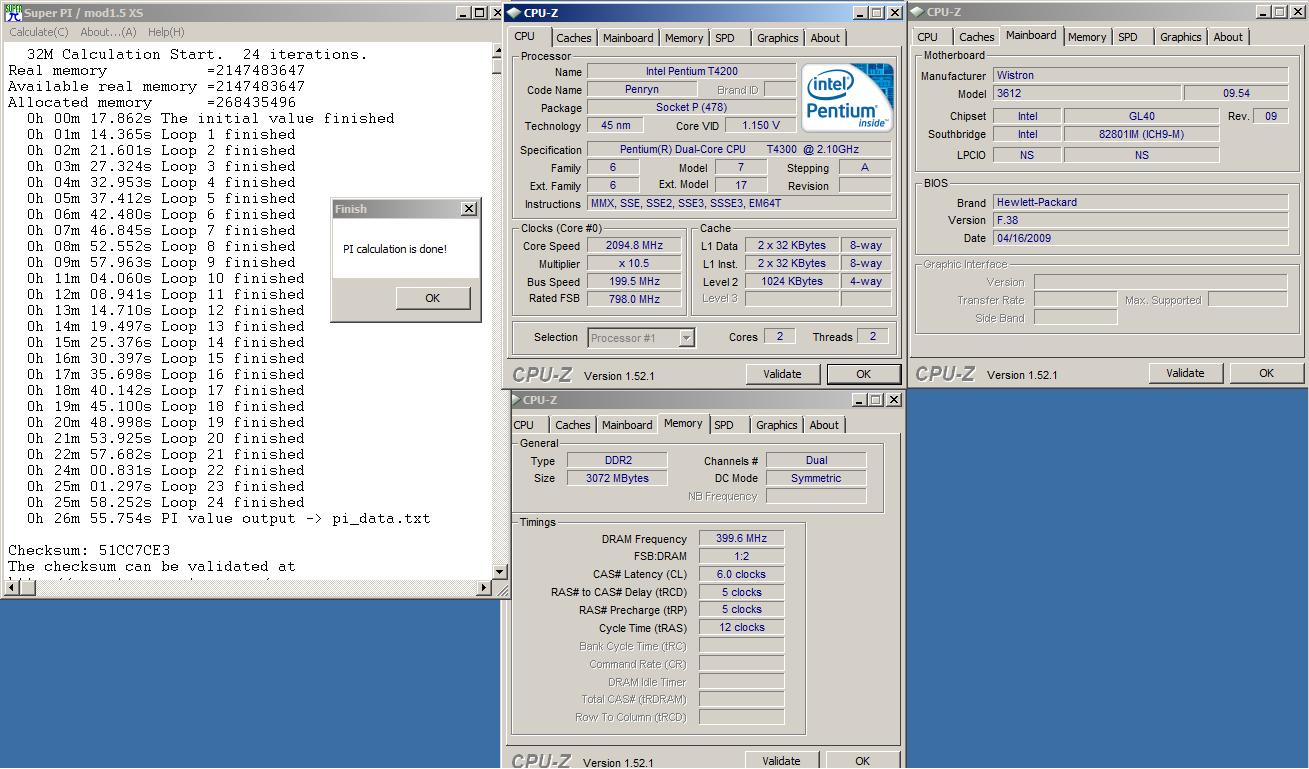Switch to SPD tab in CPU window
Viewport: 1309px width, 769px height.
pos(725,38)
